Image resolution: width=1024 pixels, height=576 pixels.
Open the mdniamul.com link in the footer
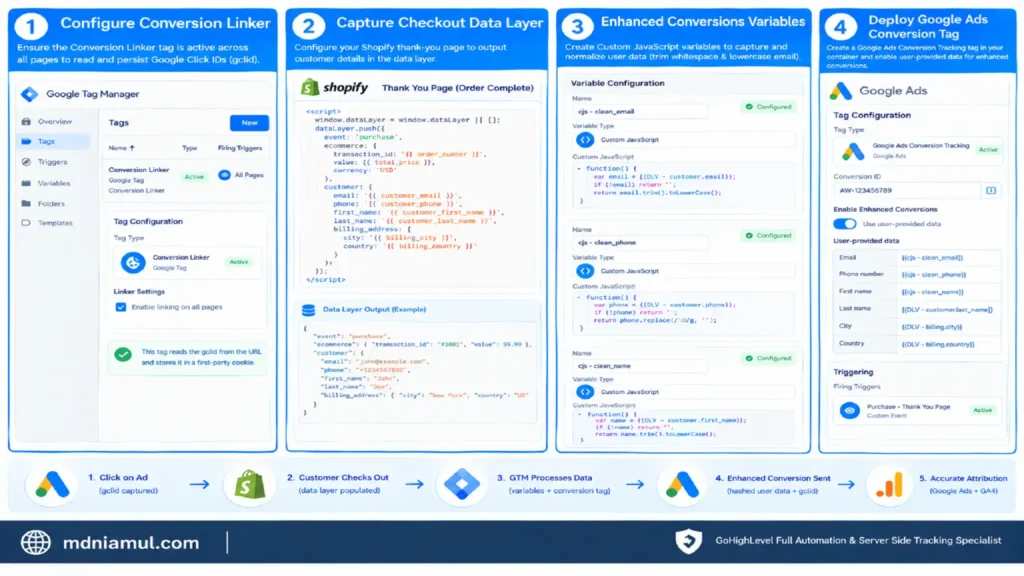(131, 543)
